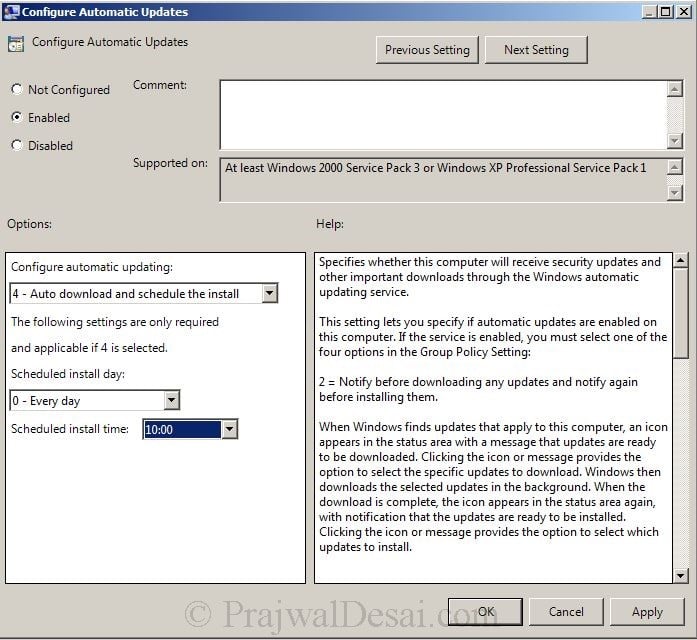
Task: Click the Help pane scrollbar thumb
Action: click(x=681, y=313)
